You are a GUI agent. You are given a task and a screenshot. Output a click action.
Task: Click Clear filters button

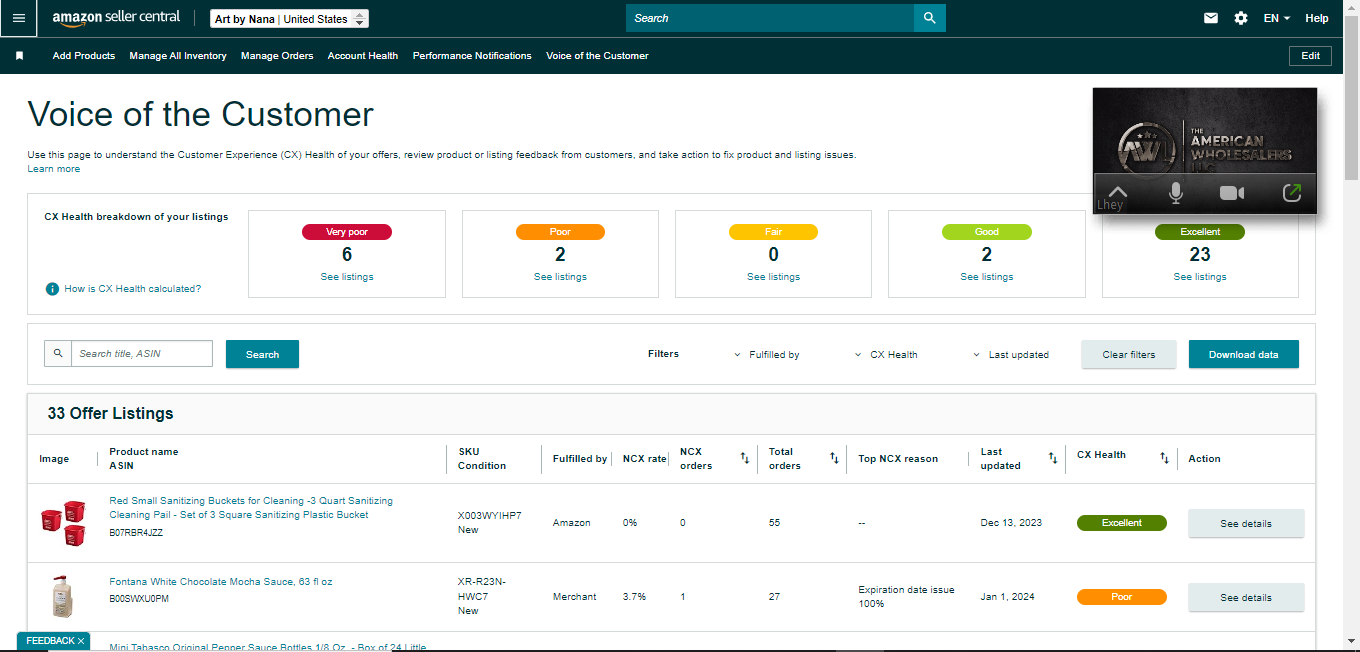click(1129, 354)
